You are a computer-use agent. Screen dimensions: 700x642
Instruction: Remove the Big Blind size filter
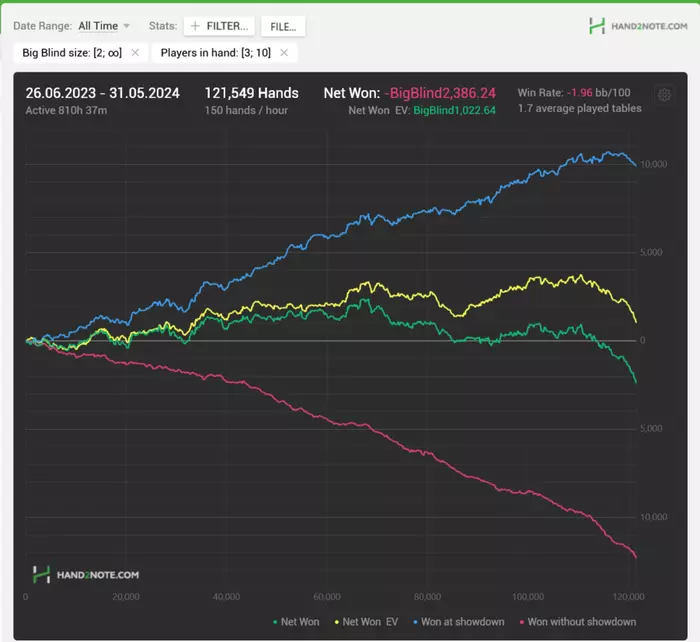coord(135,52)
